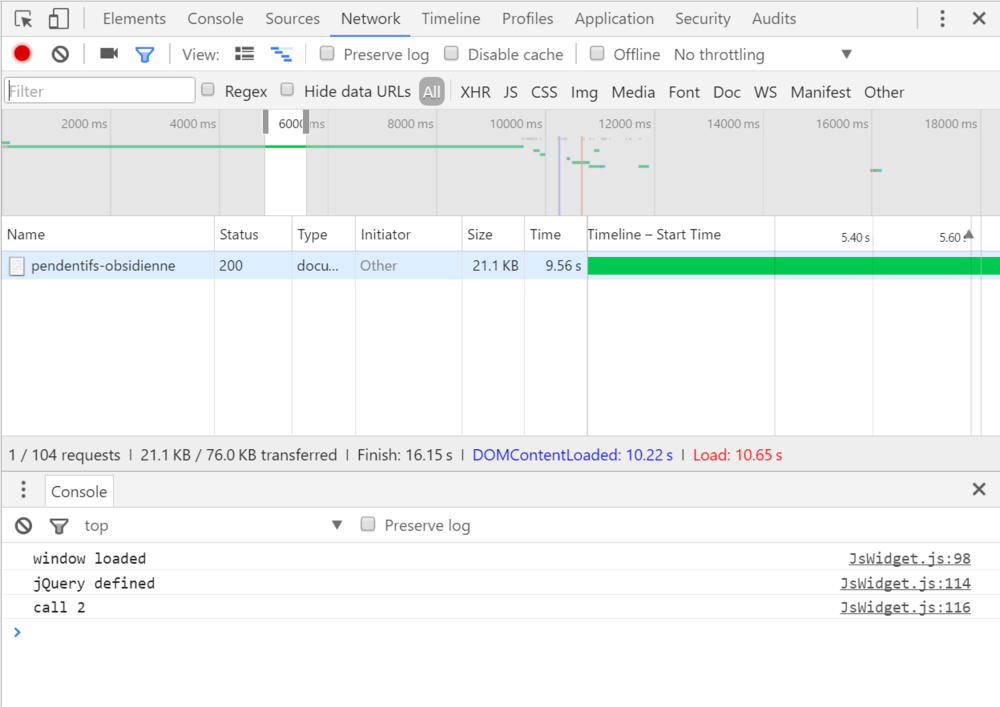Toggle overview waterfall view icon
The width and height of the screenshot is (1000, 707).
pyautogui.click(x=281, y=54)
